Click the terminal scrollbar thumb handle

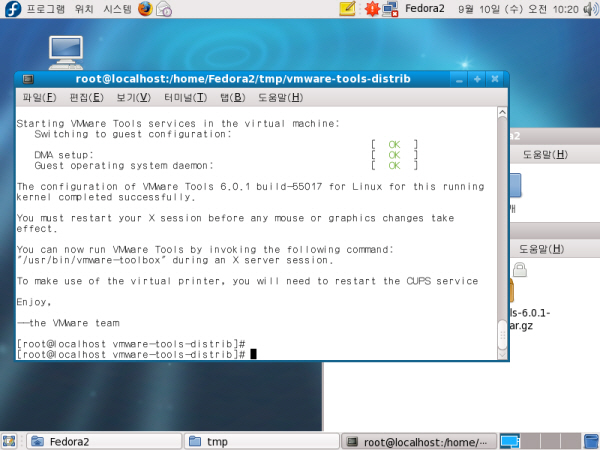[502, 335]
